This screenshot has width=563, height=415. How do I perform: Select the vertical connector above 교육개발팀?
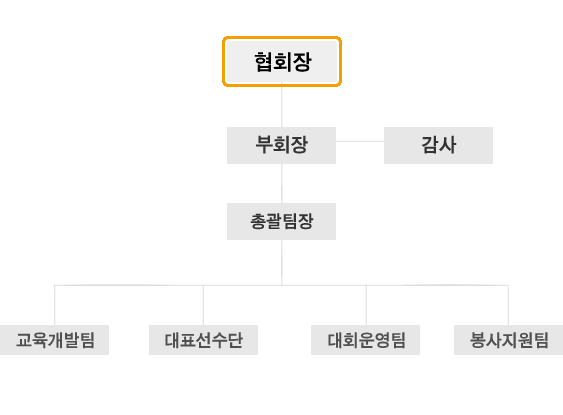tap(55, 305)
